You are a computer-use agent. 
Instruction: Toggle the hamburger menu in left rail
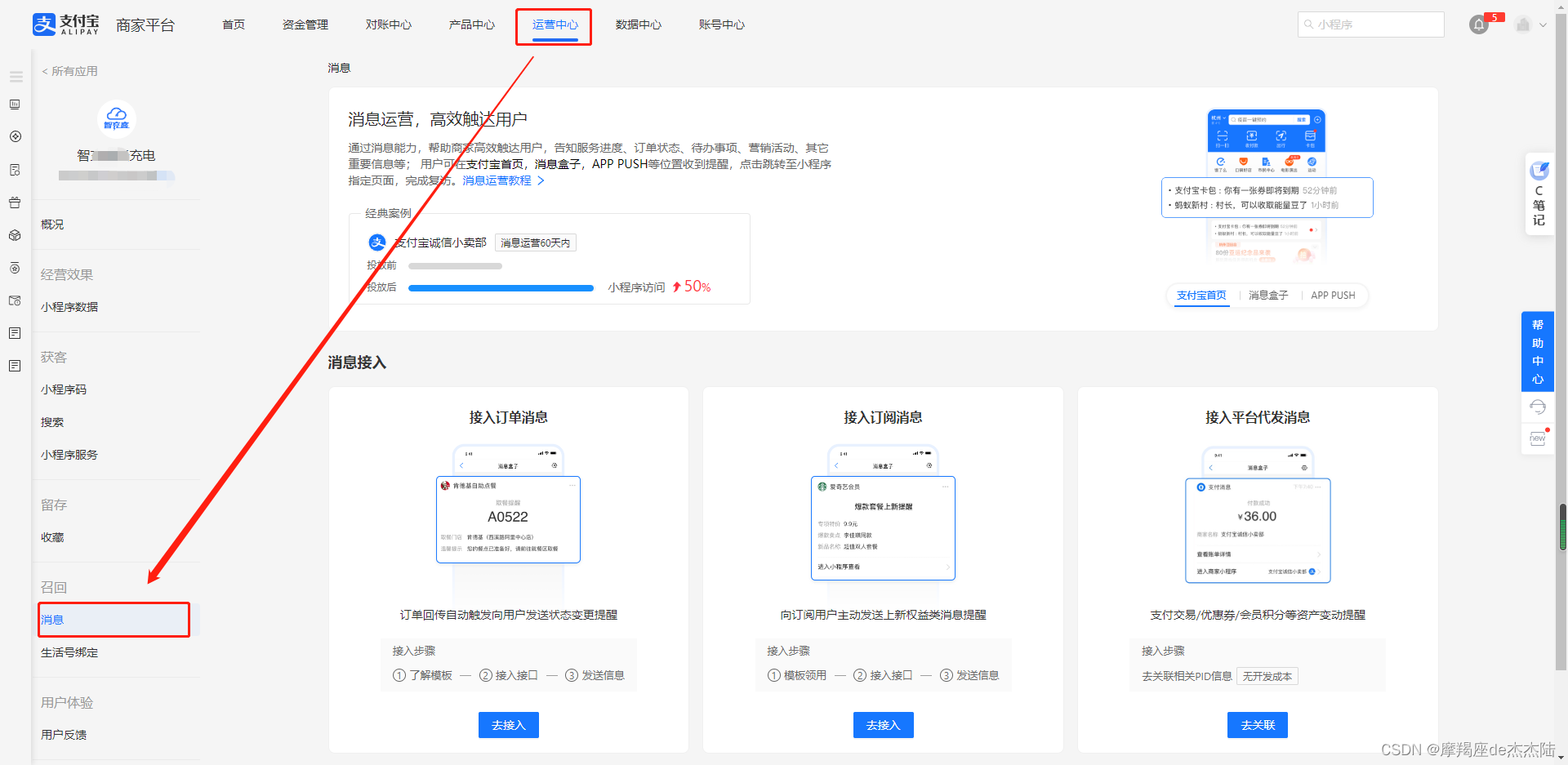(16, 77)
